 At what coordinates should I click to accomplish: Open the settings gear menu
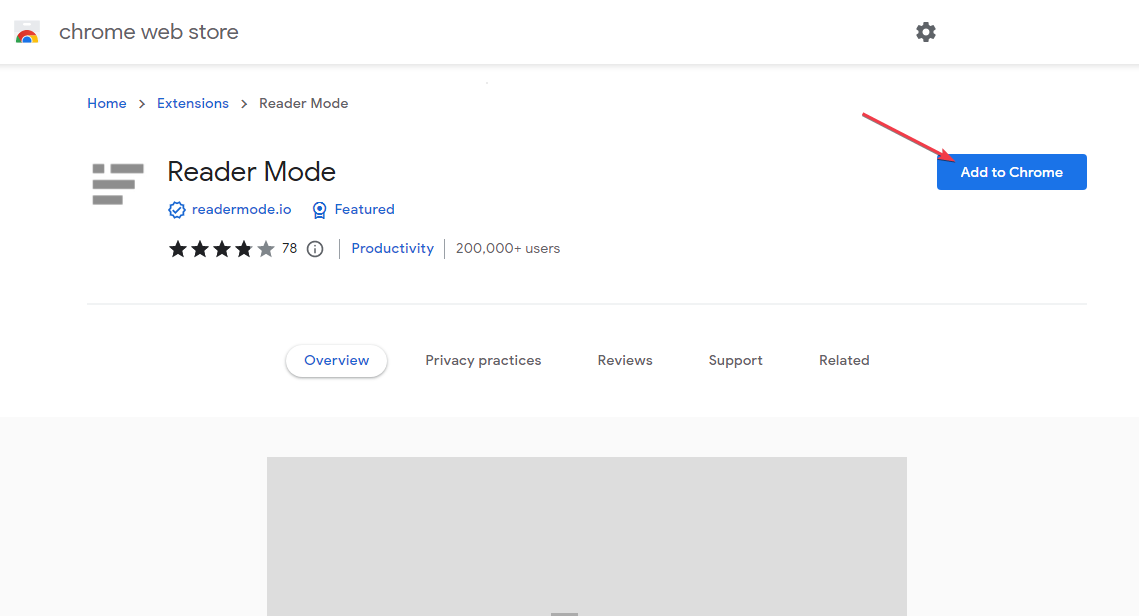pyautogui.click(x=926, y=32)
